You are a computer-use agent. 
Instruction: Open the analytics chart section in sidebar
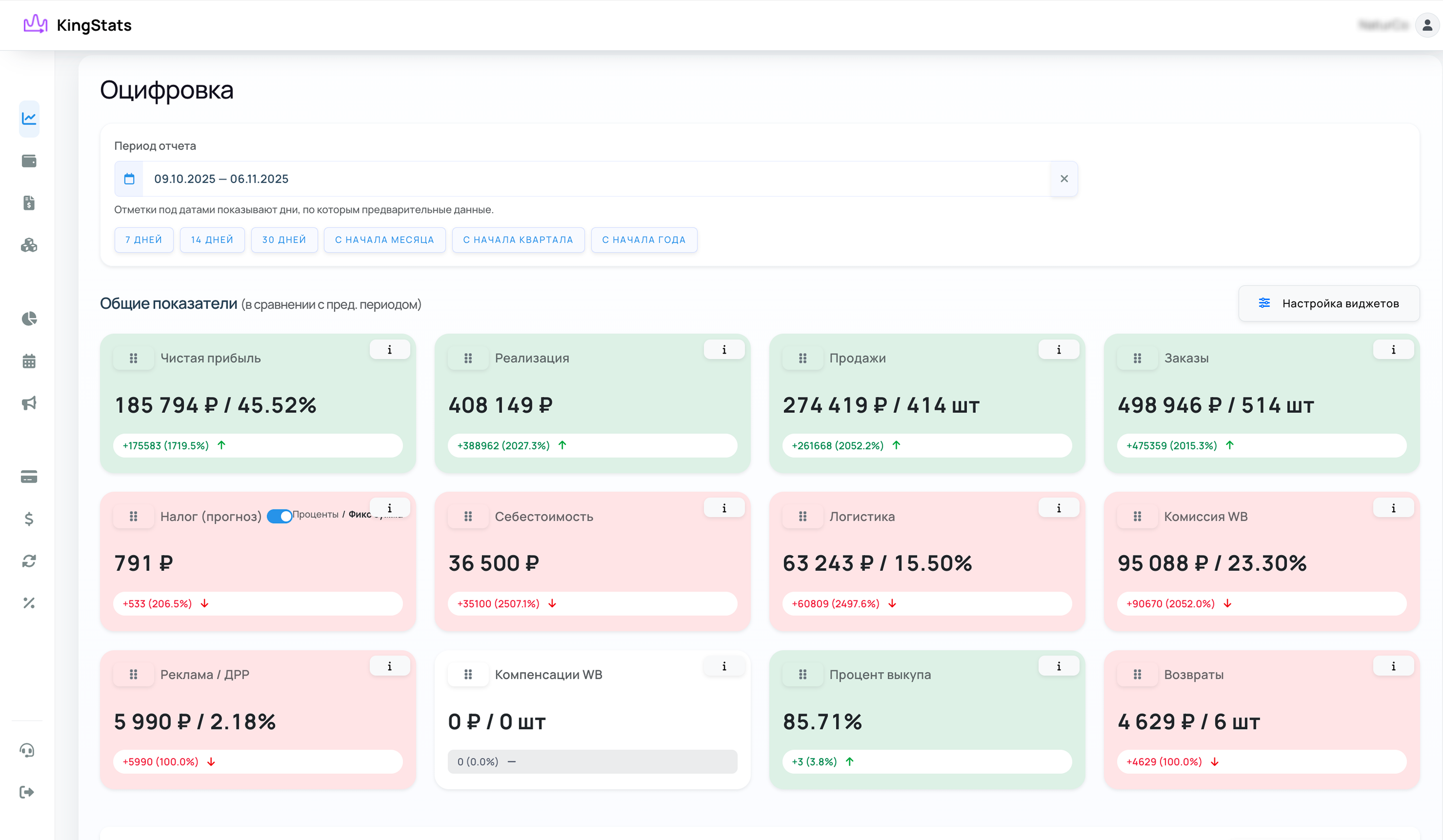[x=29, y=119]
